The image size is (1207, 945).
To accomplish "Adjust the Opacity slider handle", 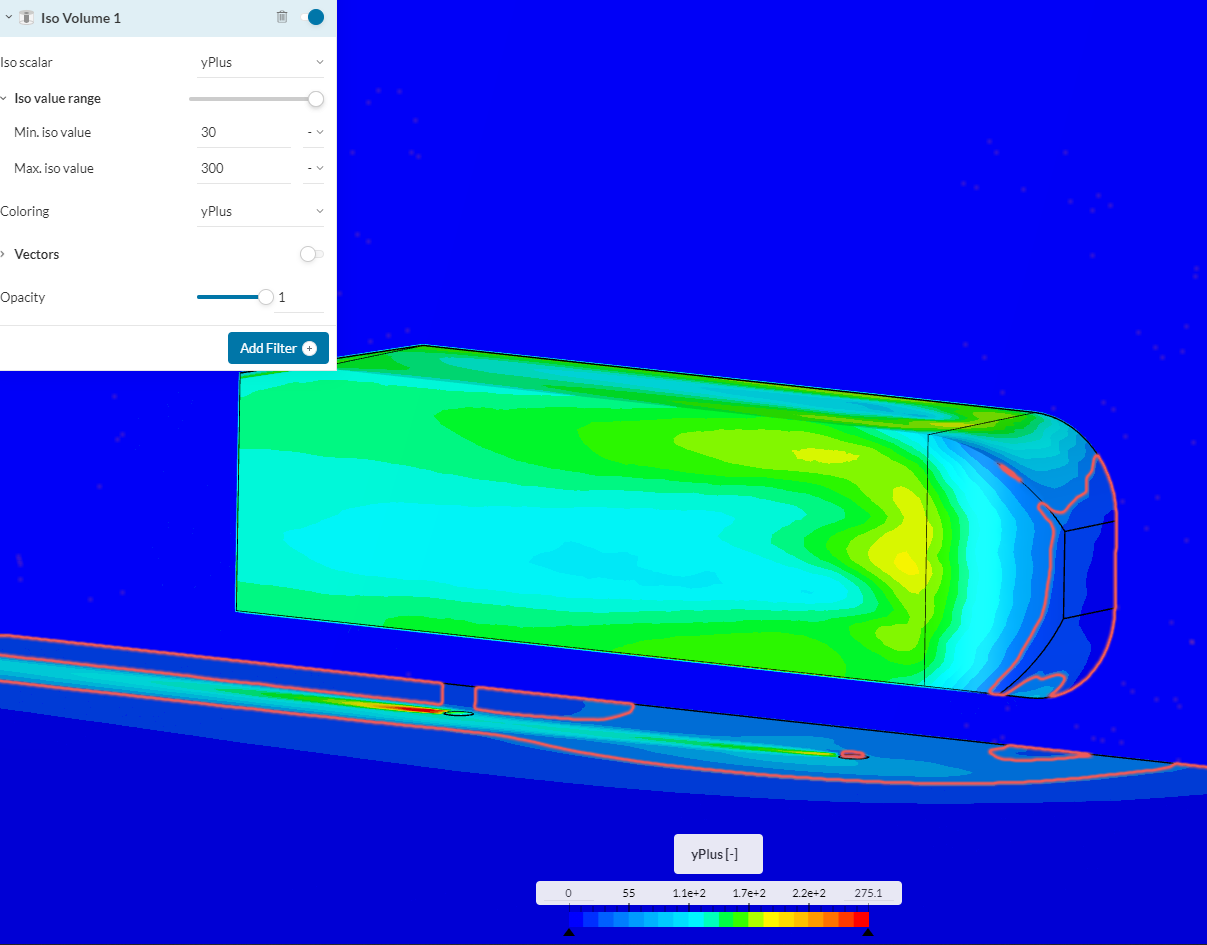I will pos(266,297).
